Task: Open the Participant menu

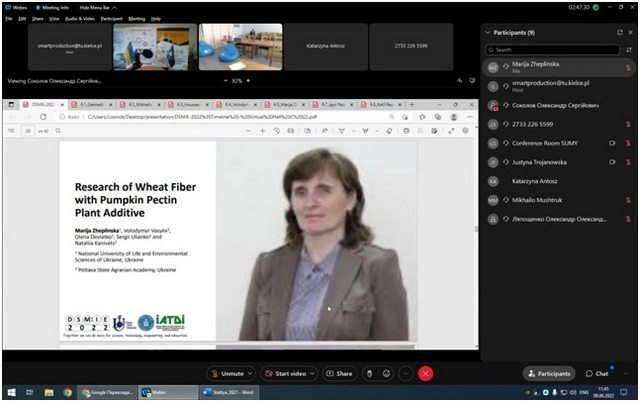Action: tap(111, 19)
